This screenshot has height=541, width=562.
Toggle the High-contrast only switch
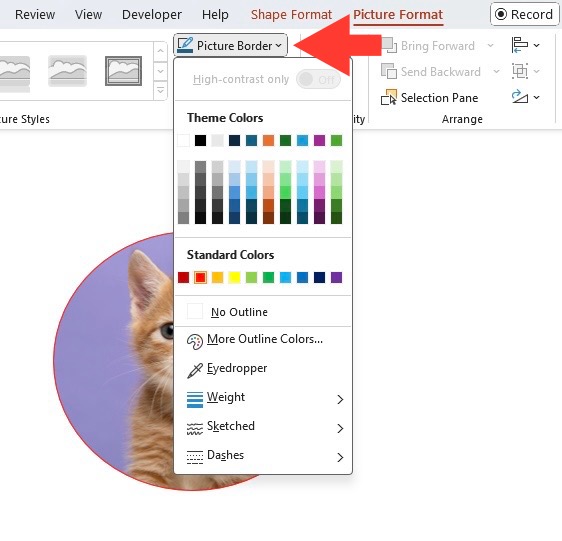pyautogui.click(x=318, y=79)
